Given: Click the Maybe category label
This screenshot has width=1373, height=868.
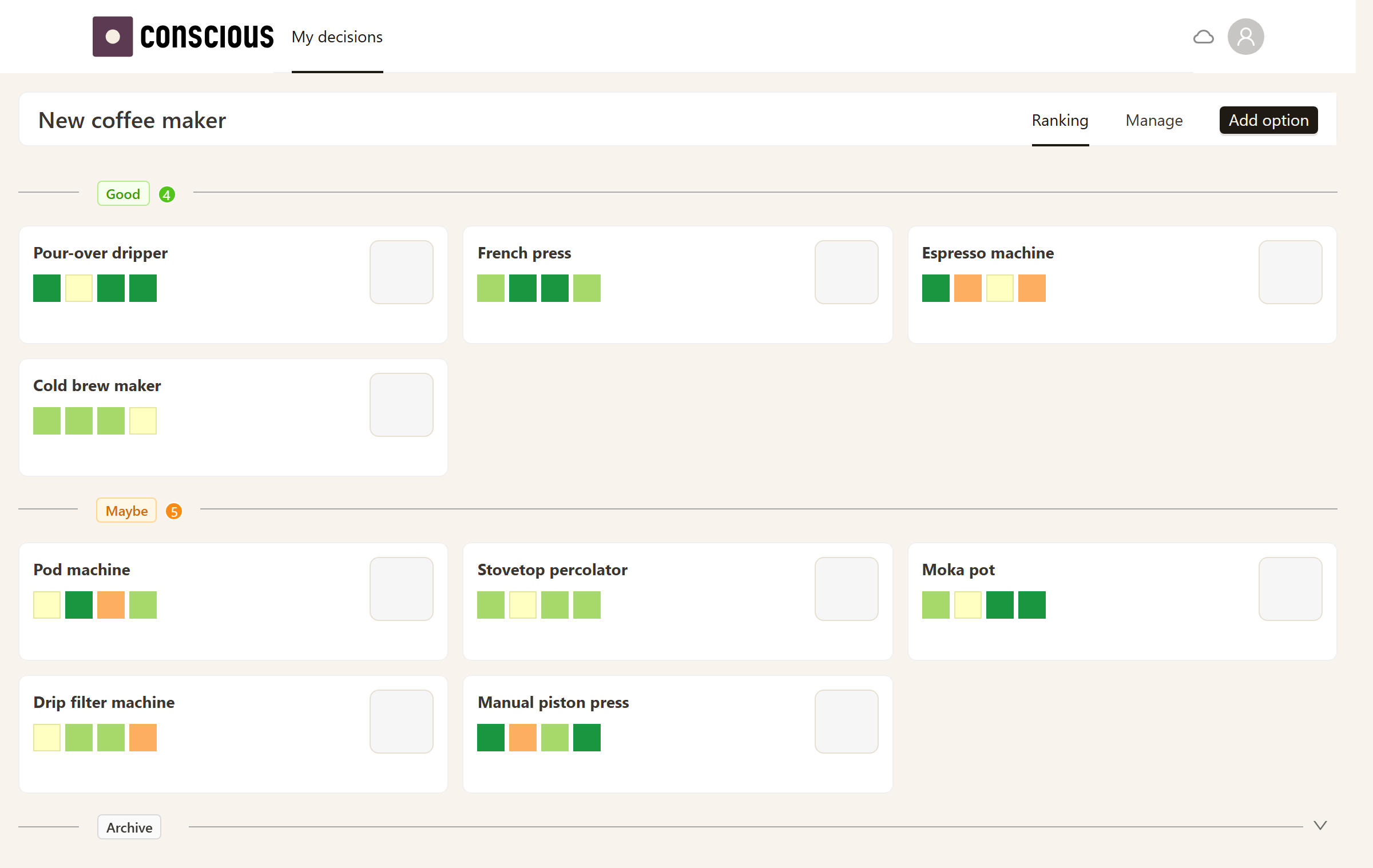Looking at the screenshot, I should pyautogui.click(x=126, y=511).
